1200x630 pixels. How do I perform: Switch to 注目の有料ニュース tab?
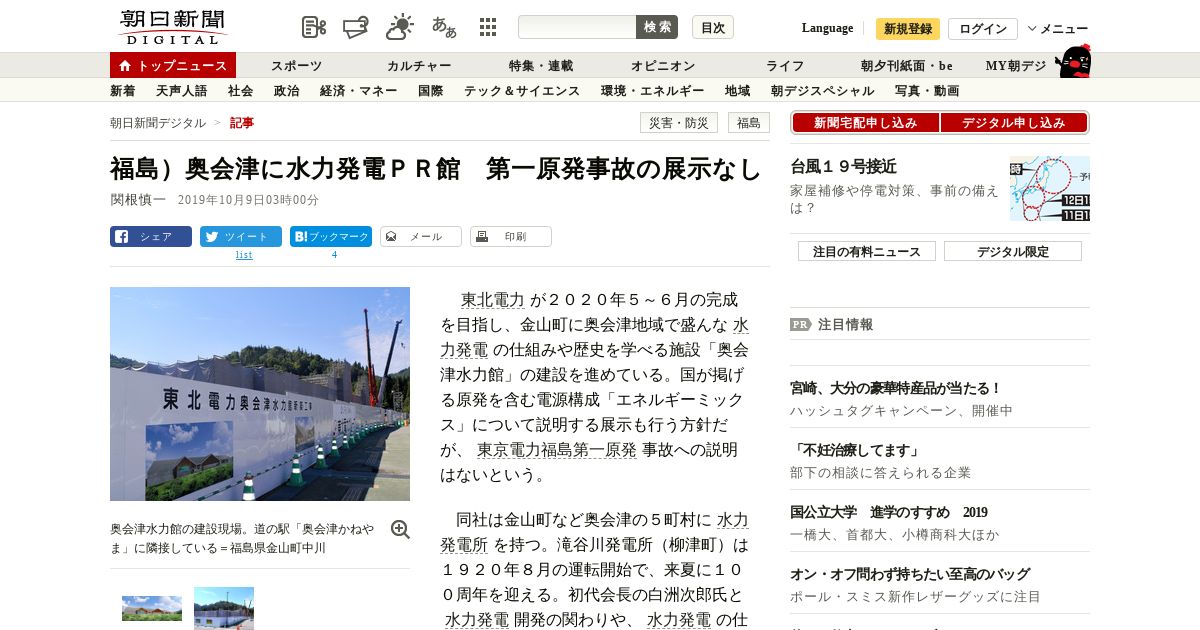pos(866,251)
